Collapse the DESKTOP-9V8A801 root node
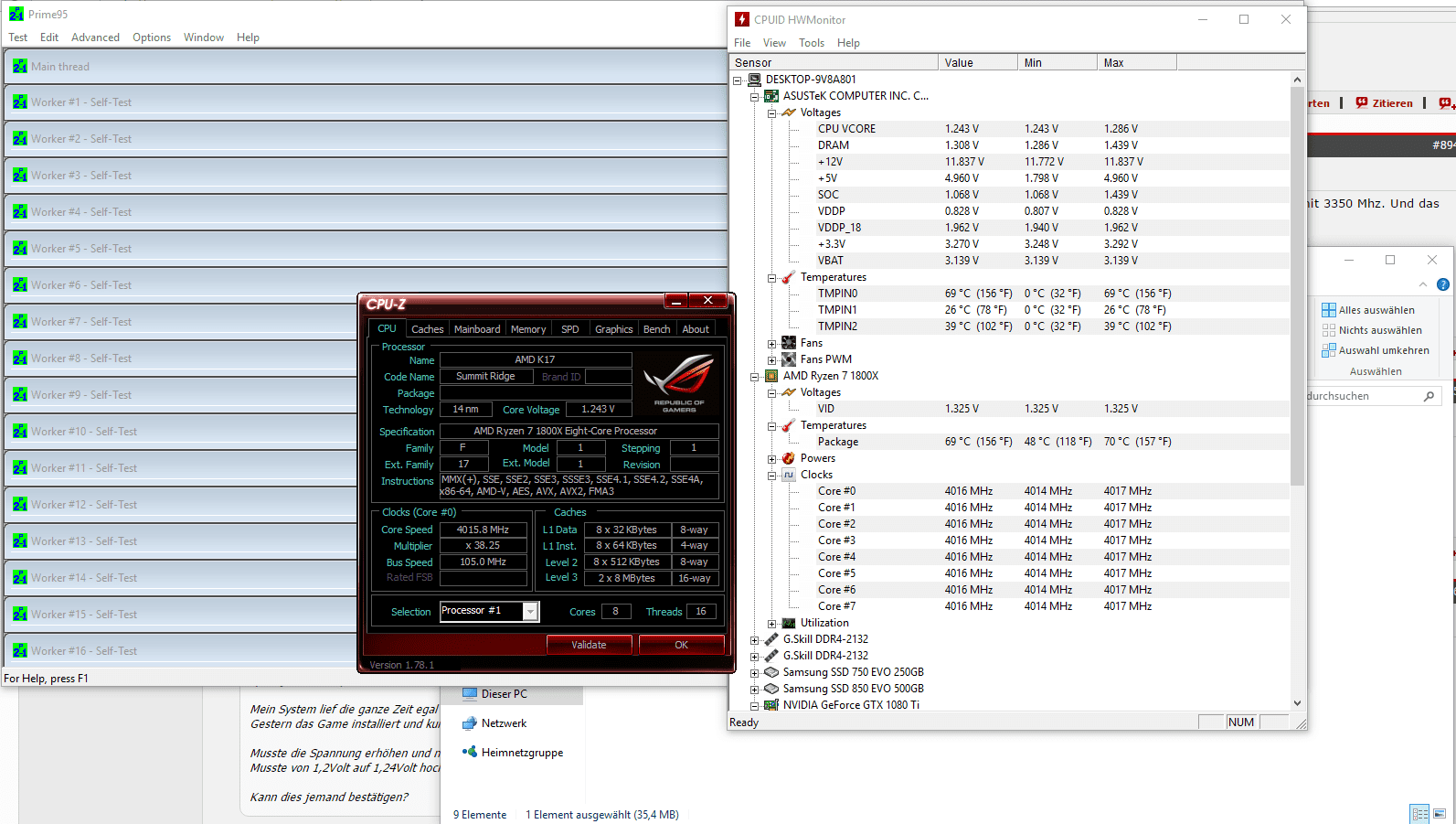The height and width of the screenshot is (824, 1456). (x=738, y=80)
